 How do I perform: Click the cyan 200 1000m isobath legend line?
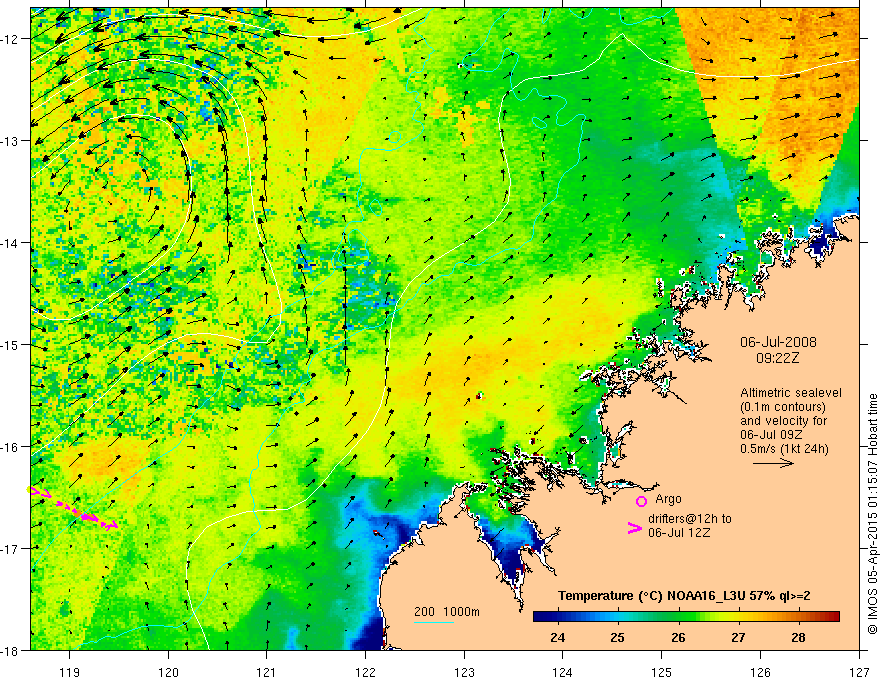click(434, 622)
